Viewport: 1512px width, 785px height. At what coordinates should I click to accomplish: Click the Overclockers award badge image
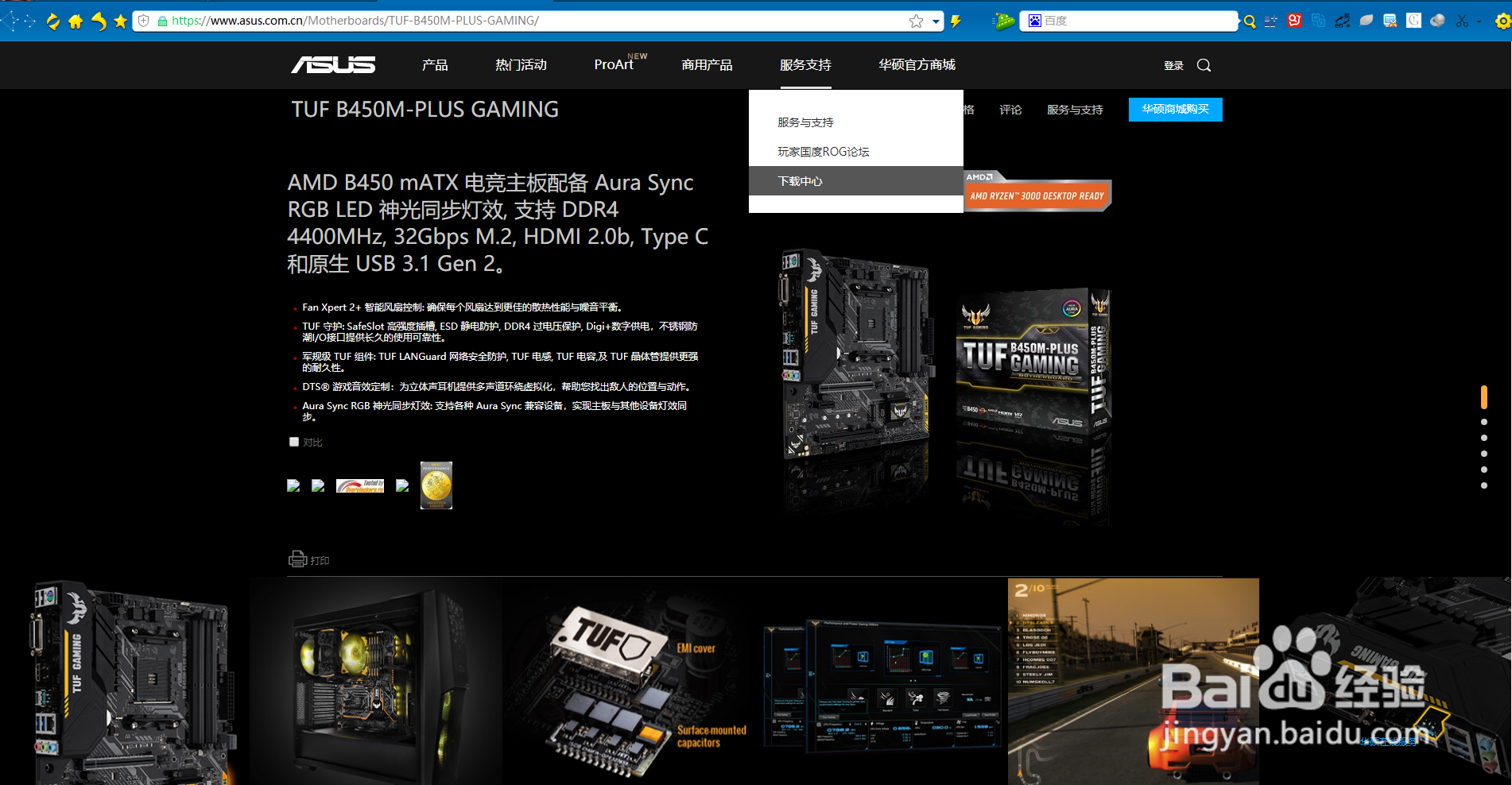pos(360,485)
